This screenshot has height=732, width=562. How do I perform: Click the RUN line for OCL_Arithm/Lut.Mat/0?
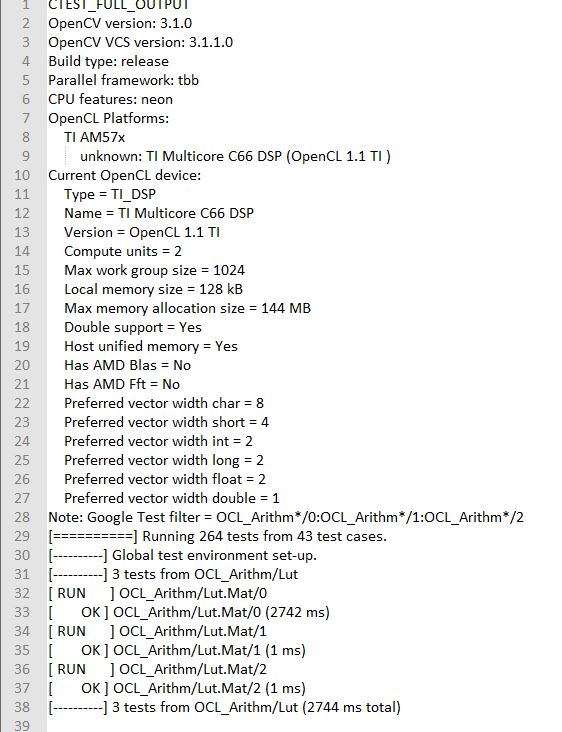pos(157,593)
